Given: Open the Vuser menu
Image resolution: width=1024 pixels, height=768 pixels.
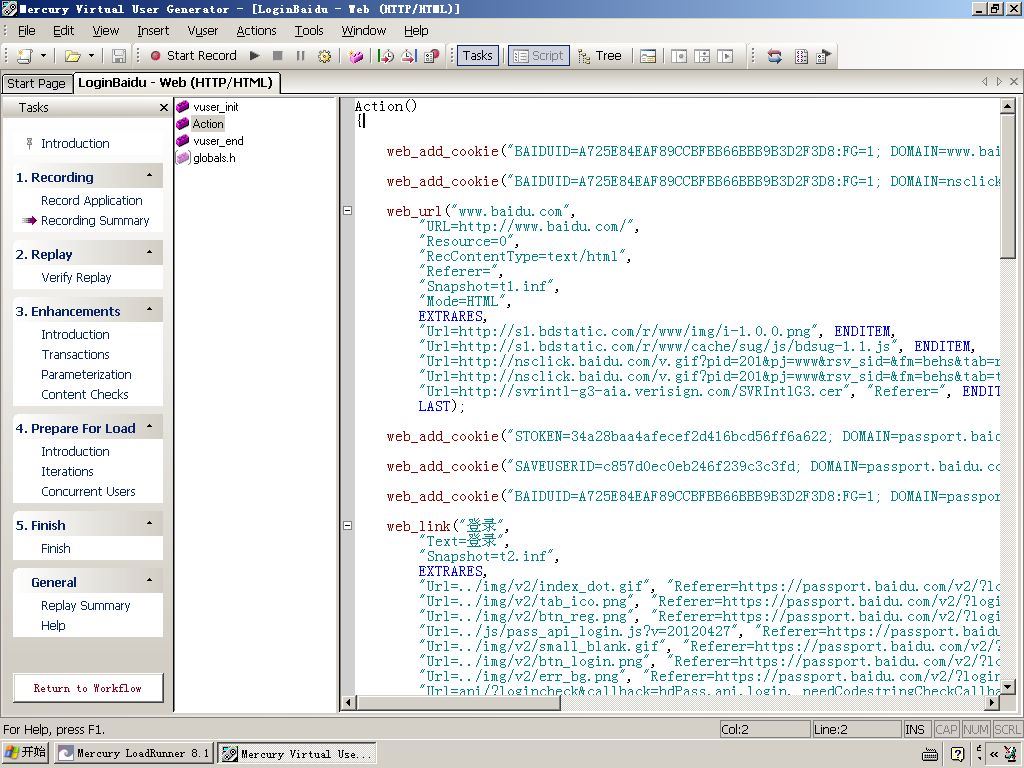Looking at the screenshot, I should [x=202, y=31].
